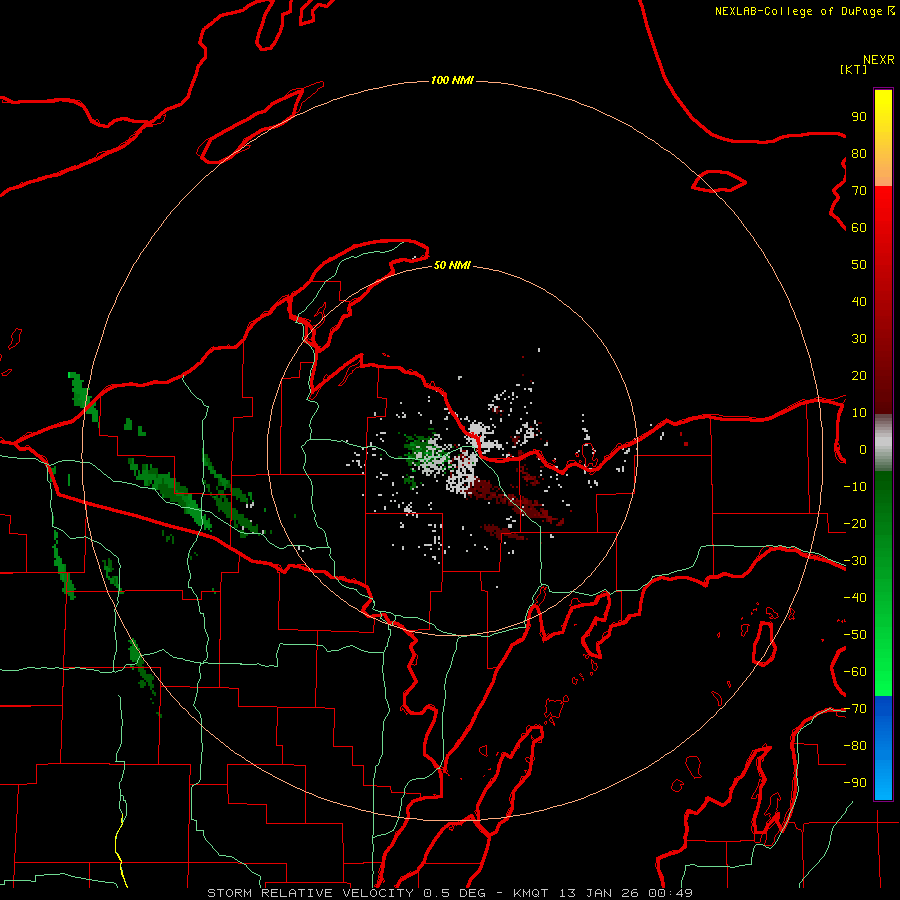The height and width of the screenshot is (900, 900).
Task: Click the -80 scale value
Action: (855, 746)
